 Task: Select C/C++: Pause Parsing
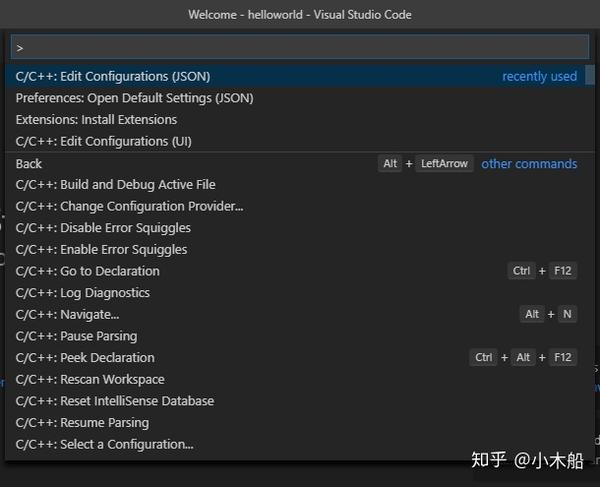pos(295,336)
